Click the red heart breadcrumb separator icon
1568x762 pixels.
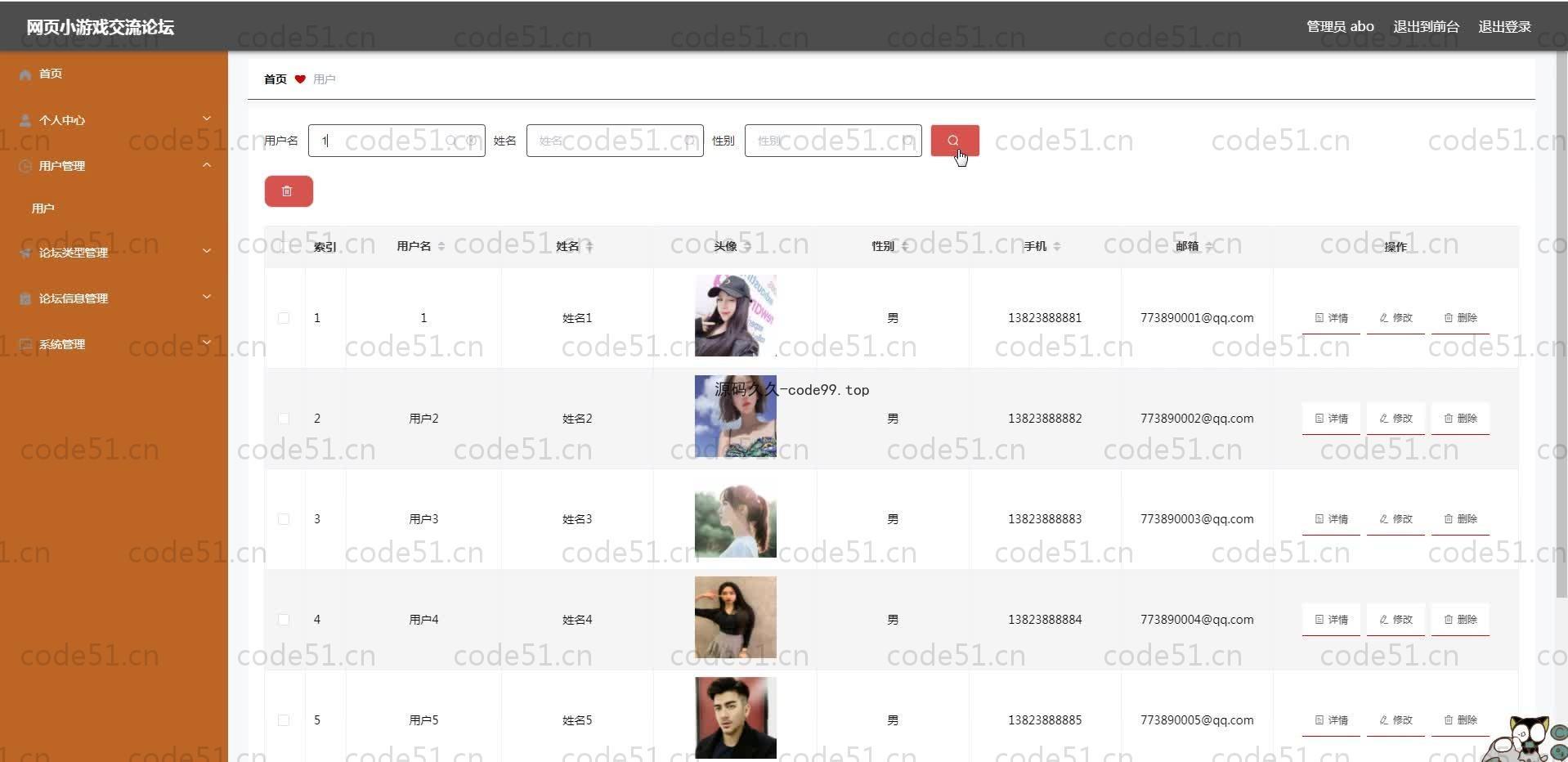300,79
